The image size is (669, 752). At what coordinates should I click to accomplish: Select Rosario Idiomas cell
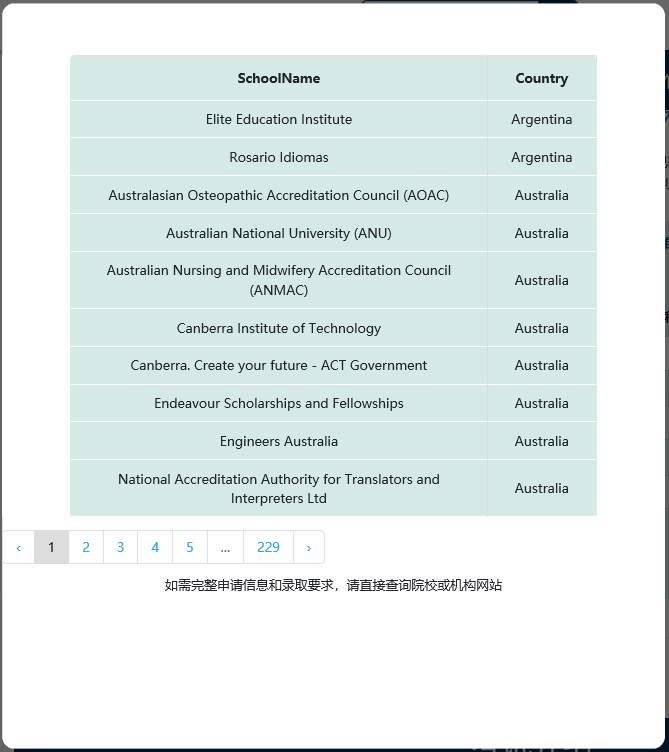tap(279, 157)
